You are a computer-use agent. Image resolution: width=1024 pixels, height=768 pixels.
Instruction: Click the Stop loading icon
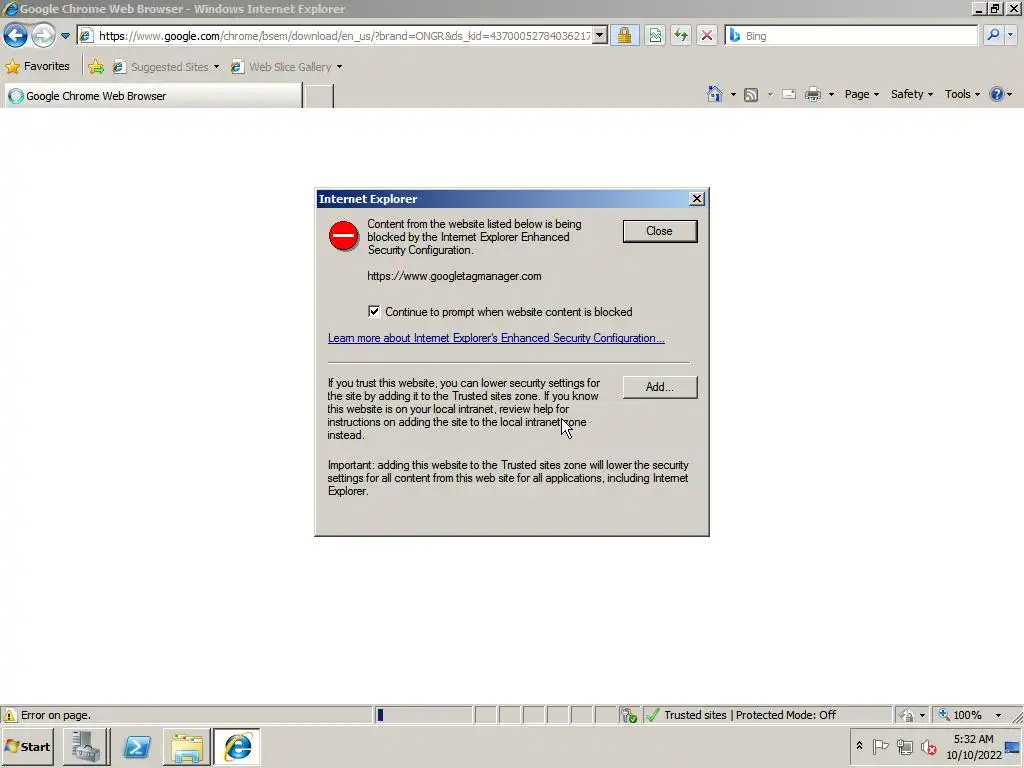pos(707,35)
